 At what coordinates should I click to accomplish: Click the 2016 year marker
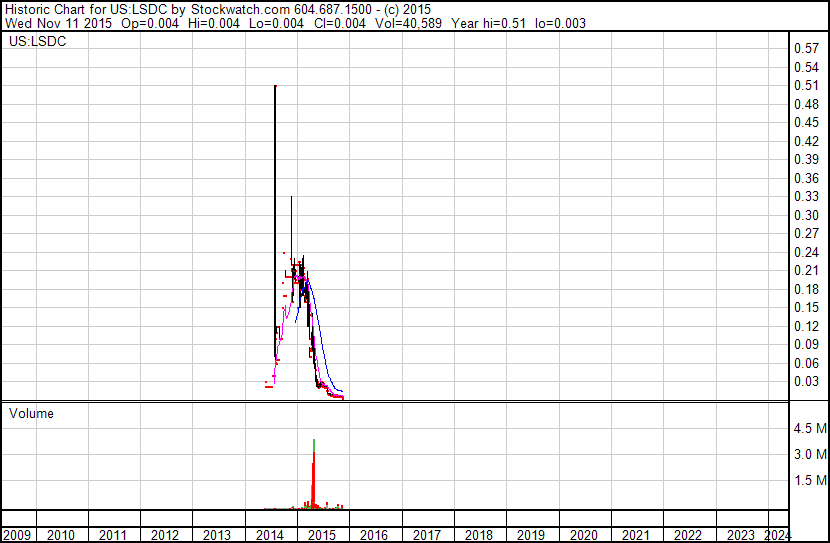pyautogui.click(x=374, y=535)
